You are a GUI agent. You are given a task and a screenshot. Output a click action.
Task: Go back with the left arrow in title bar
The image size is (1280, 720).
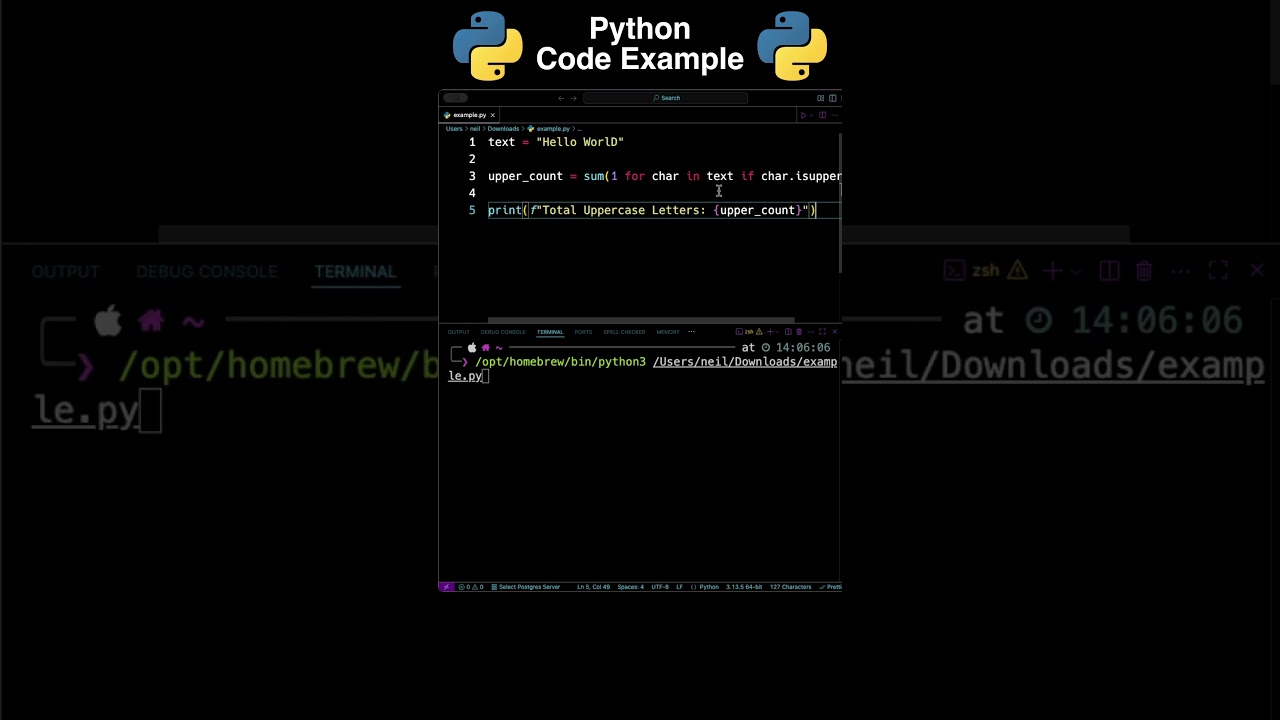(x=561, y=98)
